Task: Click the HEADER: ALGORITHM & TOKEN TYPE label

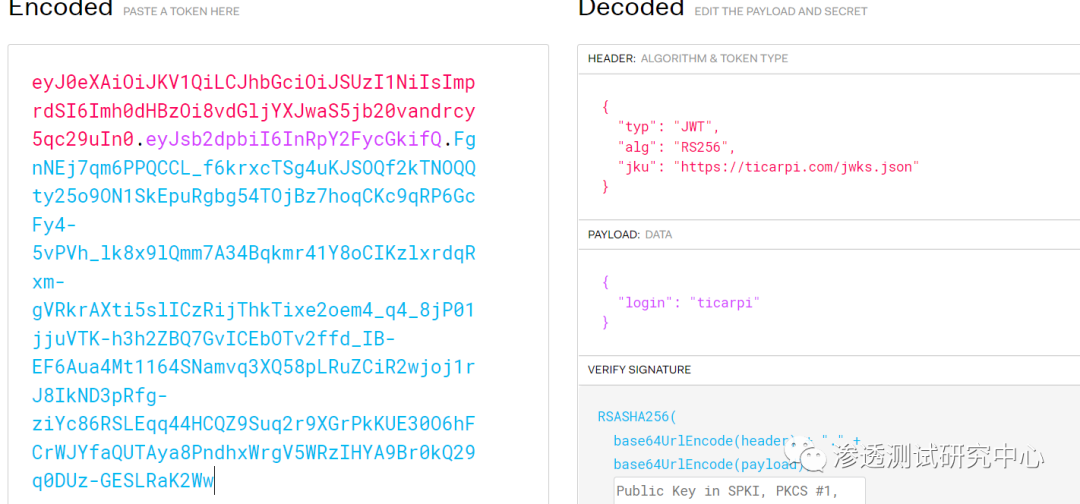Action: pyautogui.click(x=688, y=59)
